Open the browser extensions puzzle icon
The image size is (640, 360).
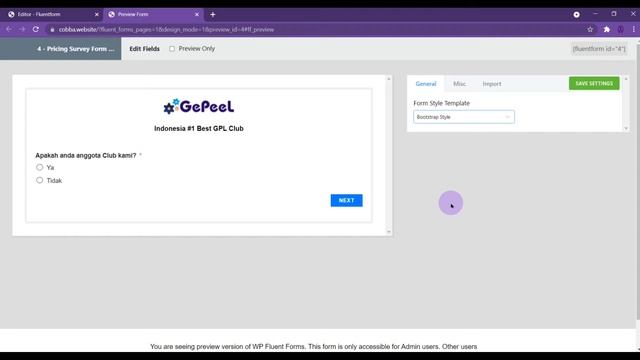(607, 29)
